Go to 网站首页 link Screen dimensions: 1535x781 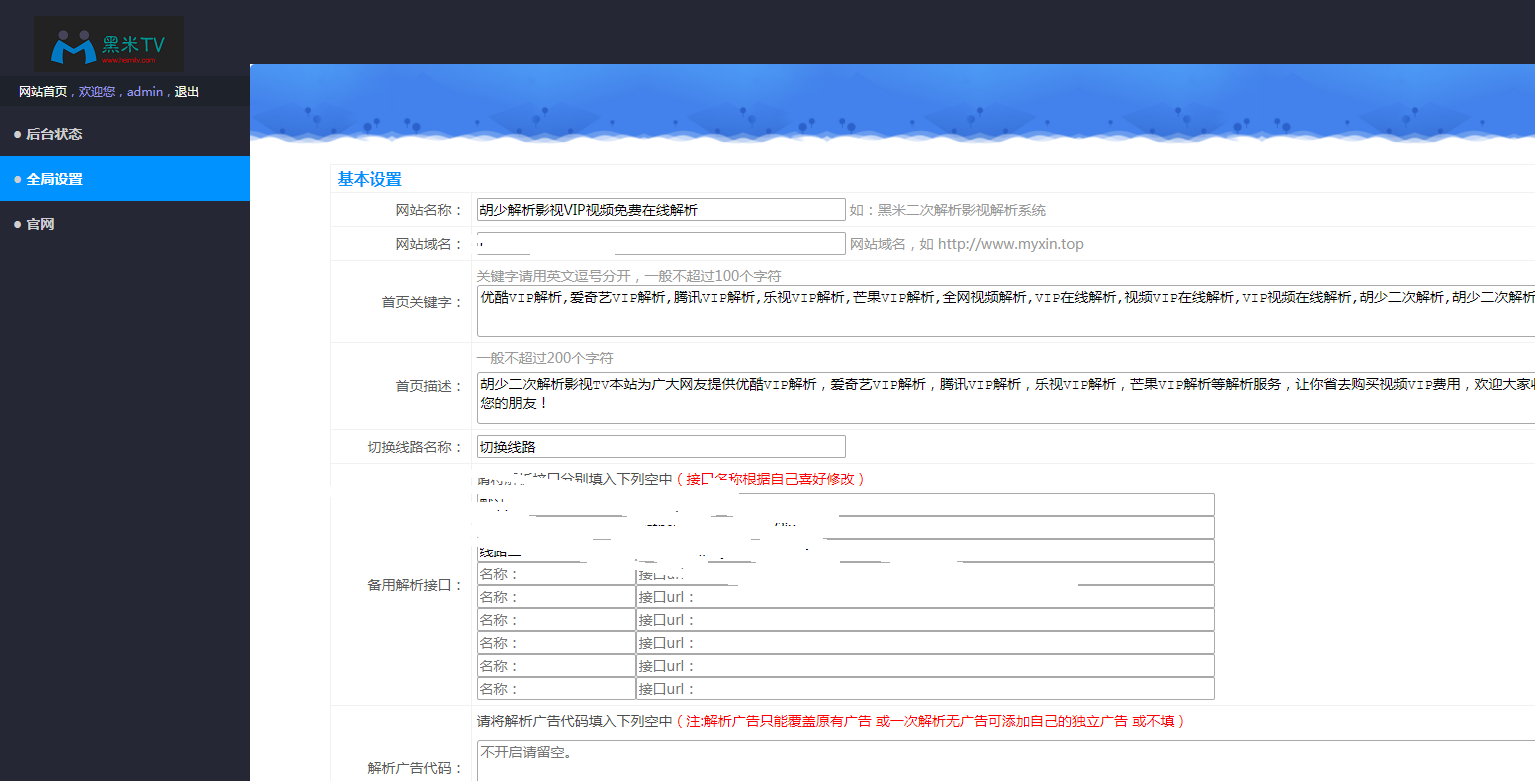[43, 91]
